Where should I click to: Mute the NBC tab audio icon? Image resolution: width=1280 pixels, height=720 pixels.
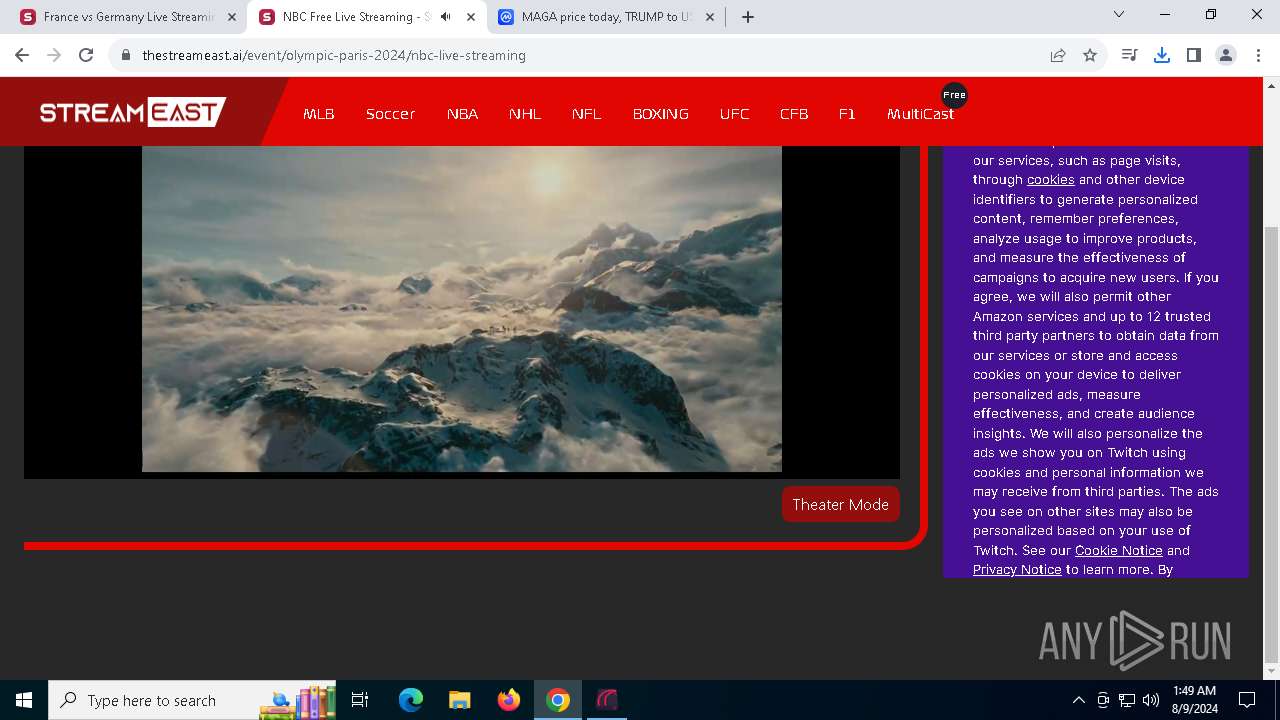click(x=445, y=17)
